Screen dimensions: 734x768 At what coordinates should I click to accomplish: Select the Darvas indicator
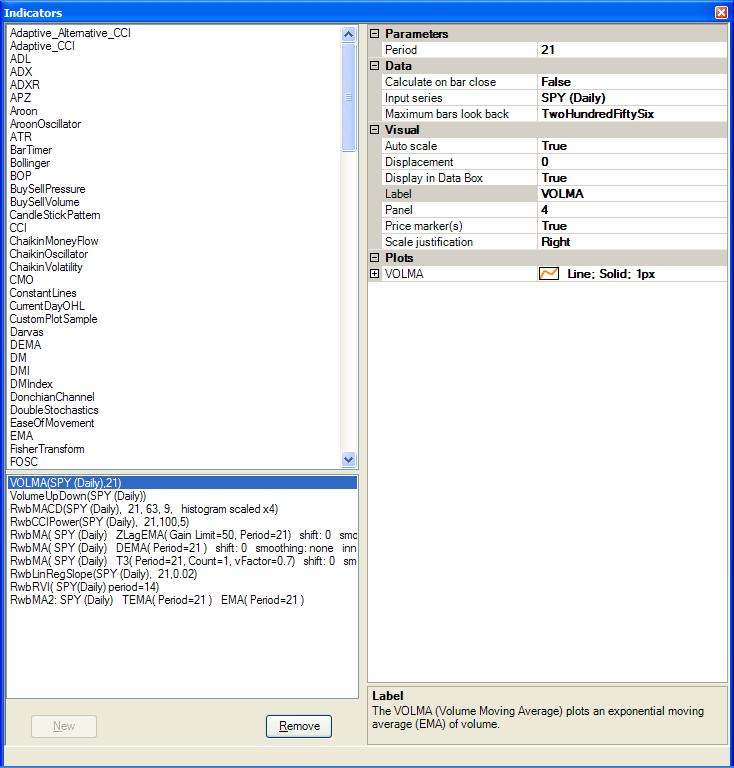tap(26, 332)
